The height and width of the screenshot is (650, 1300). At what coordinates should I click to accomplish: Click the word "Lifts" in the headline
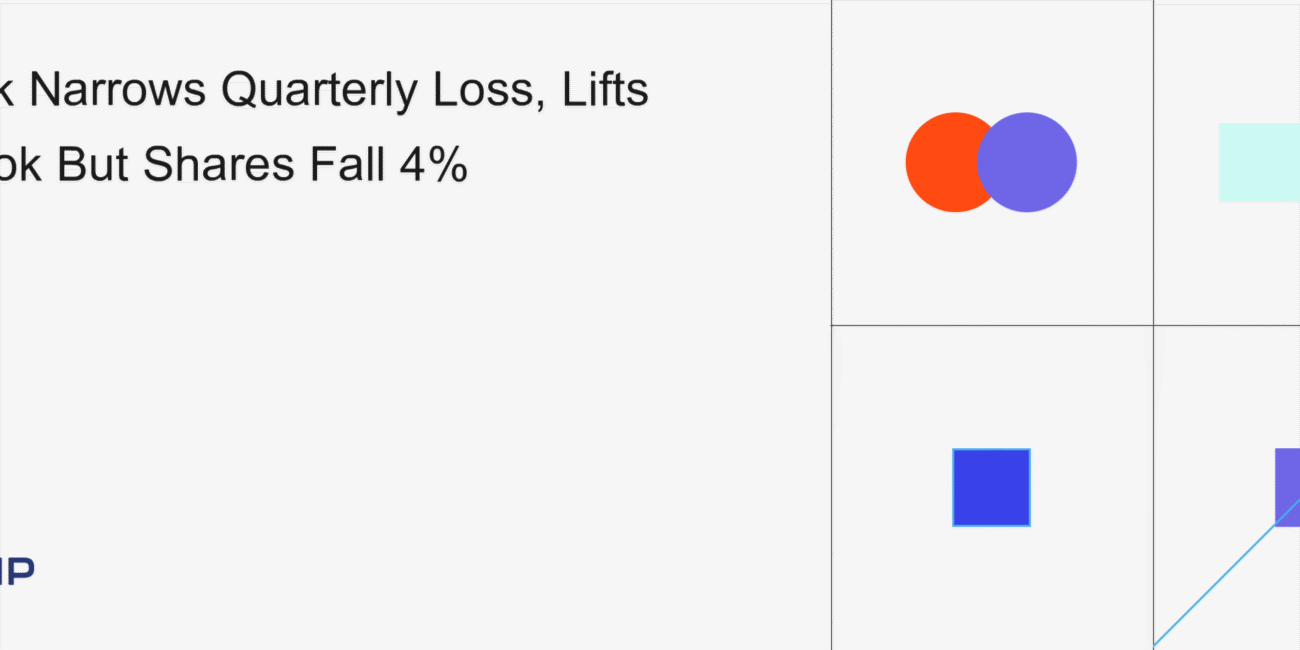tap(605, 90)
